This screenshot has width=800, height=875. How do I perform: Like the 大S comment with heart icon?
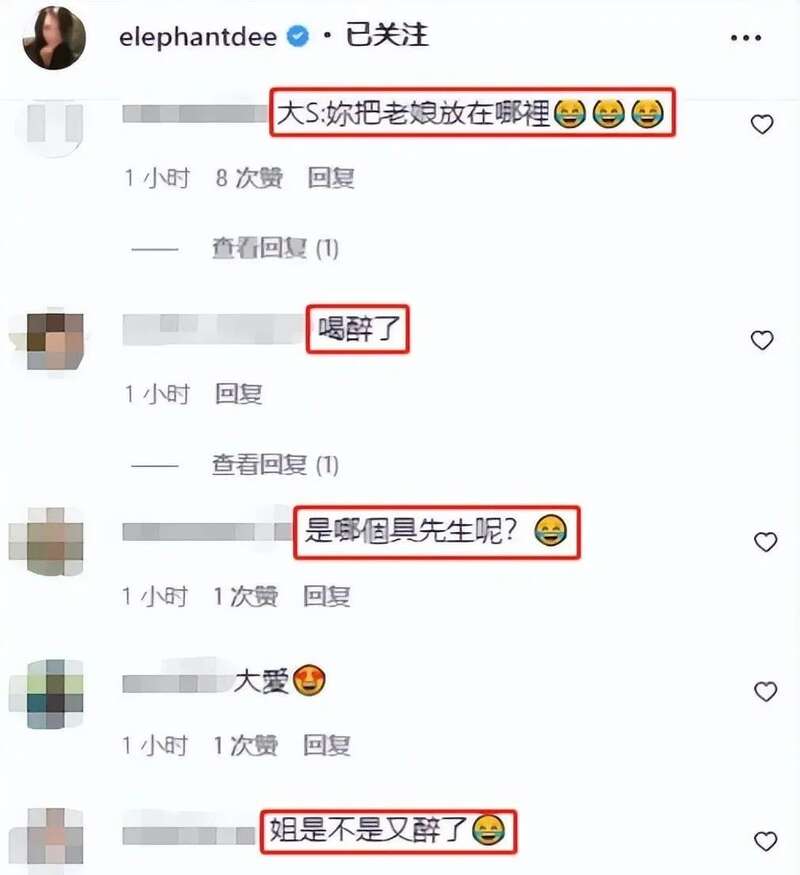click(762, 124)
